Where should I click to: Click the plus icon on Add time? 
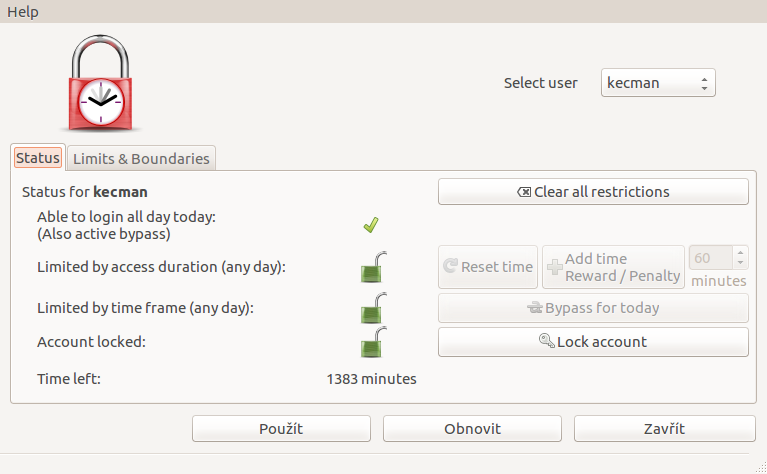(555, 267)
